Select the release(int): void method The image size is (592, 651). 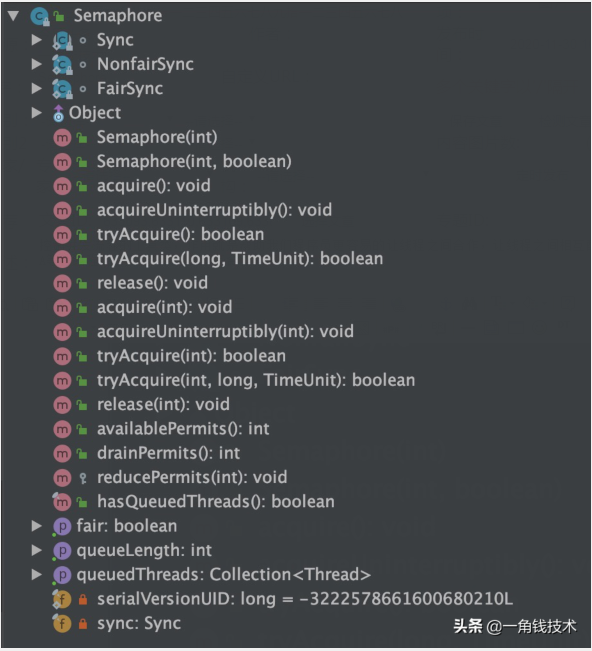click(163, 405)
